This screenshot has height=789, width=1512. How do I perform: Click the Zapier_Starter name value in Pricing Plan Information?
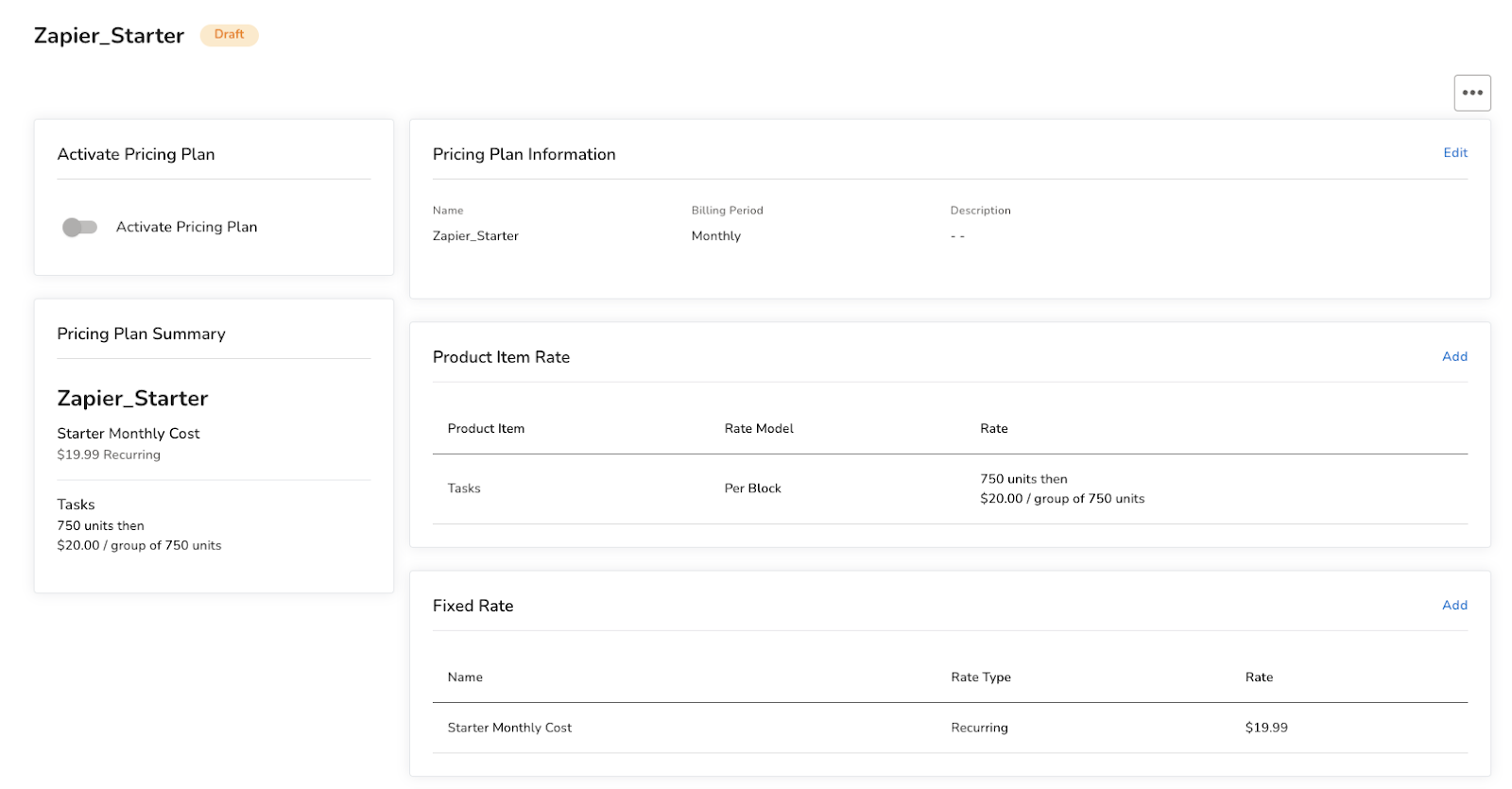click(x=475, y=236)
